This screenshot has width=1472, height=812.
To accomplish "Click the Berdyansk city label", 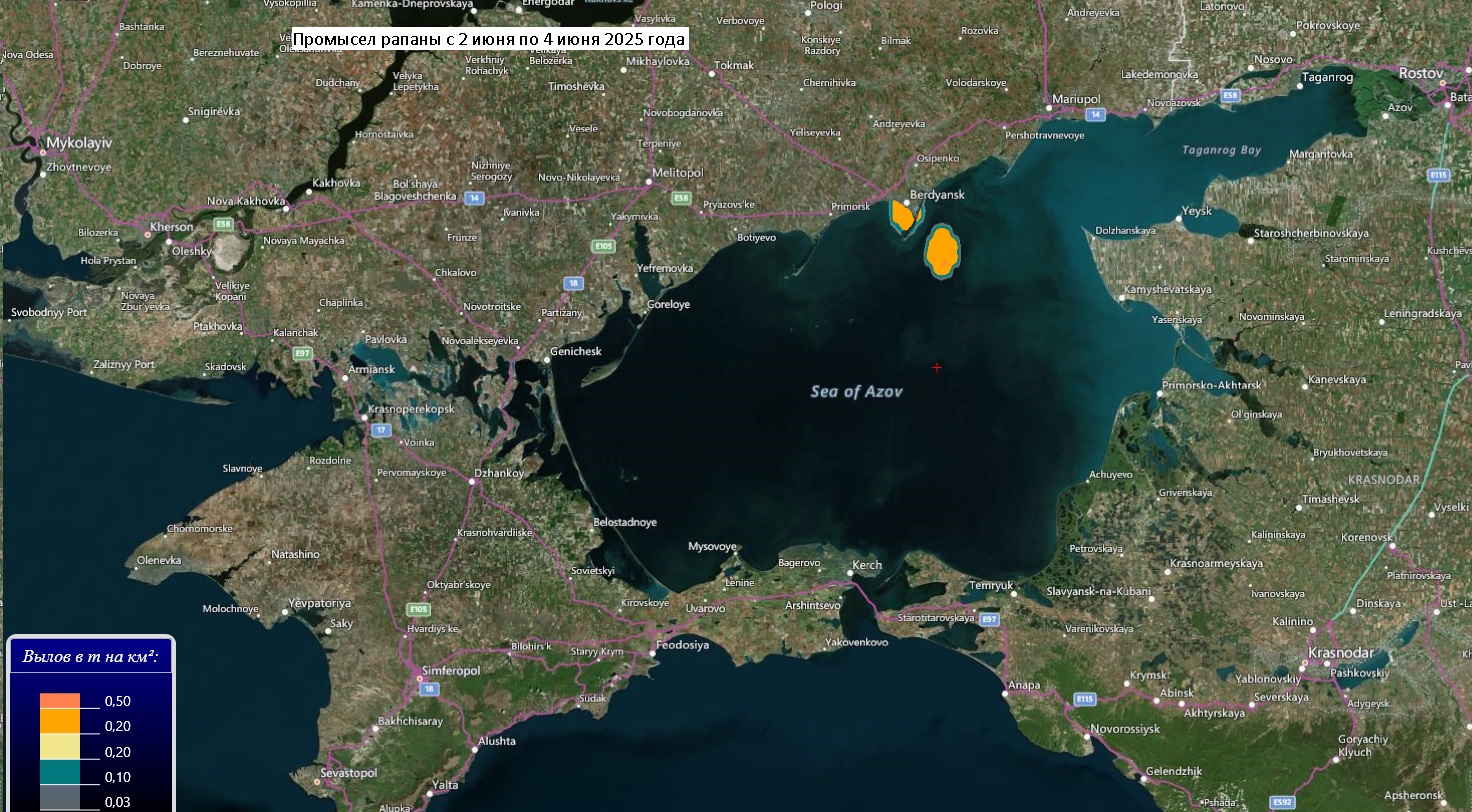I will click(937, 195).
